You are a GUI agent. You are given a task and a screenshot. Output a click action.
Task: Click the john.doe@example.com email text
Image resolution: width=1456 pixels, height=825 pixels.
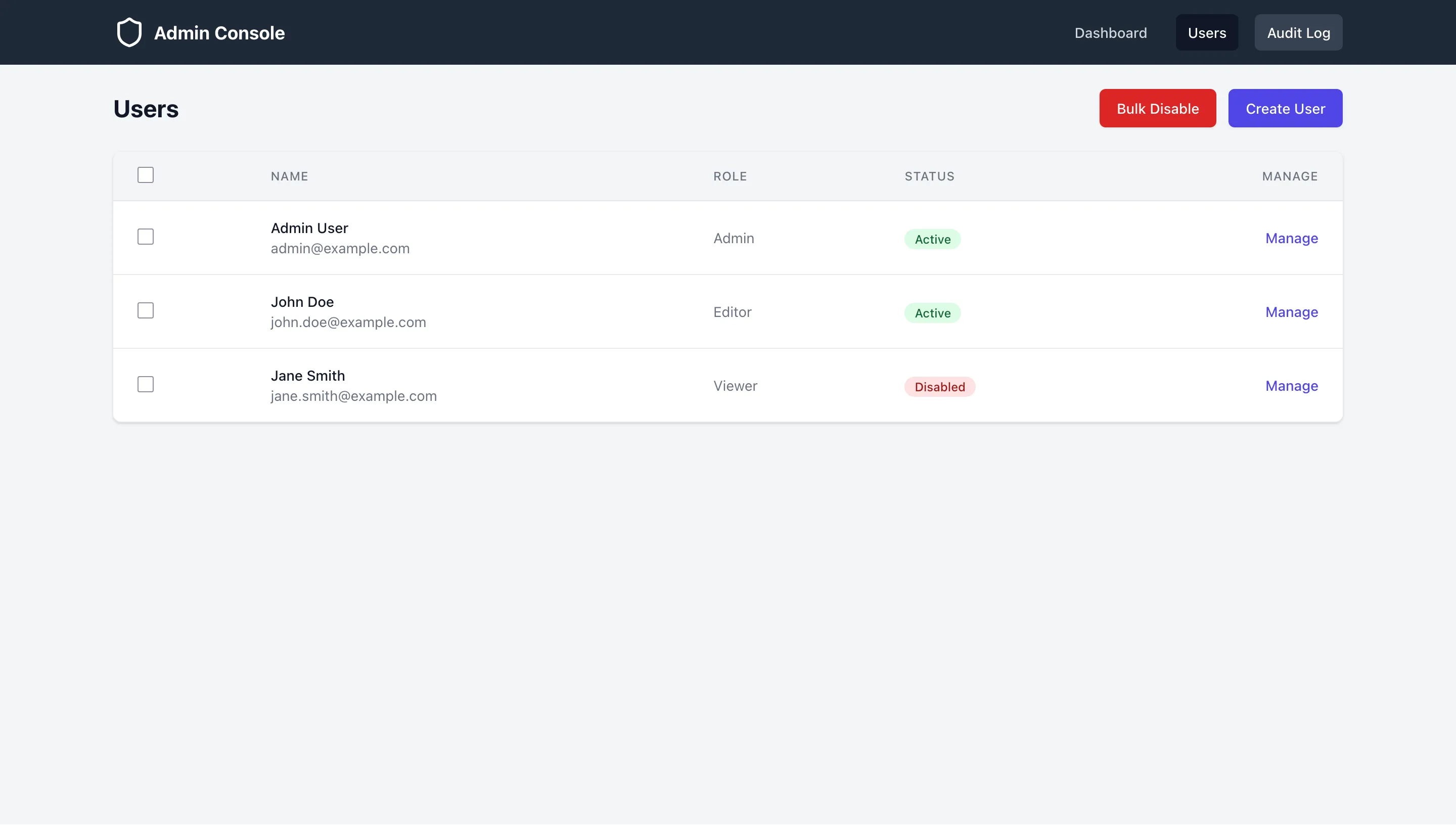point(348,323)
